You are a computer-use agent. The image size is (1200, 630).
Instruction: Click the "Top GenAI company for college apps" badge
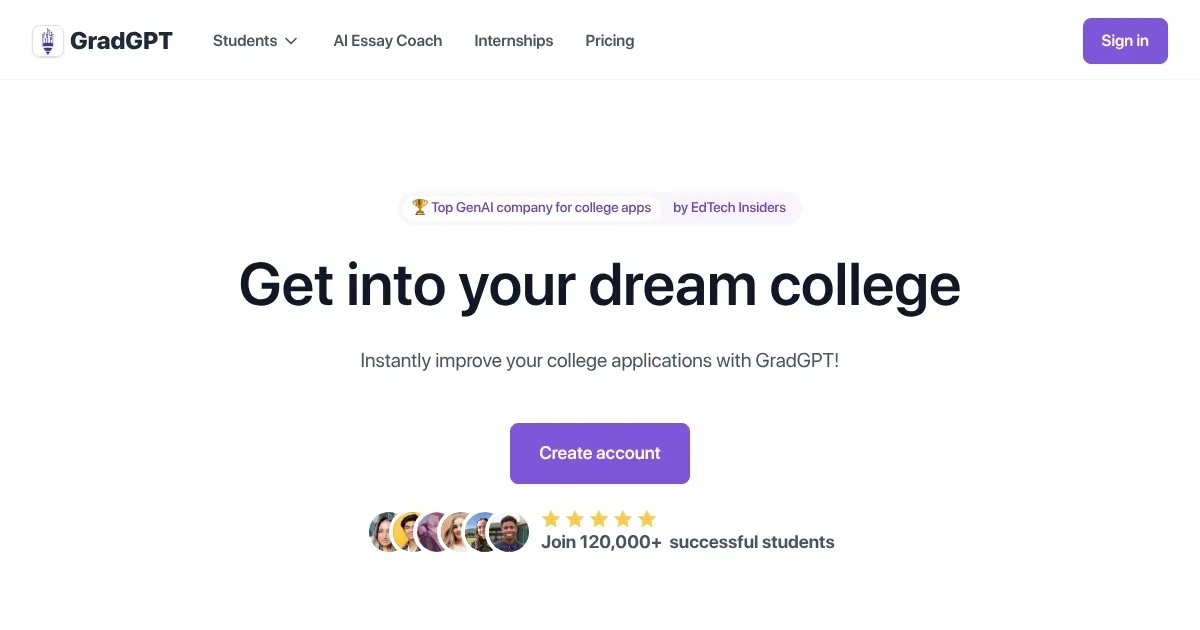click(x=541, y=208)
